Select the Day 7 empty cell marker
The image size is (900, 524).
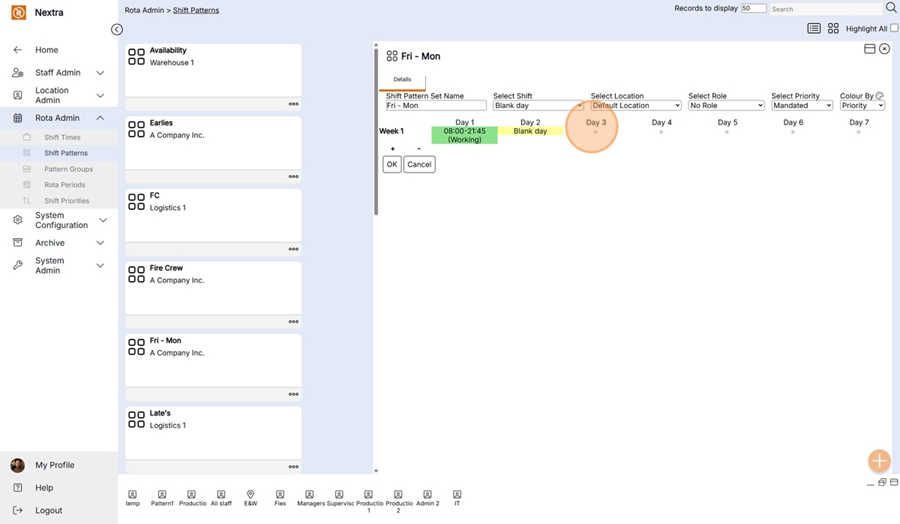coord(859,132)
